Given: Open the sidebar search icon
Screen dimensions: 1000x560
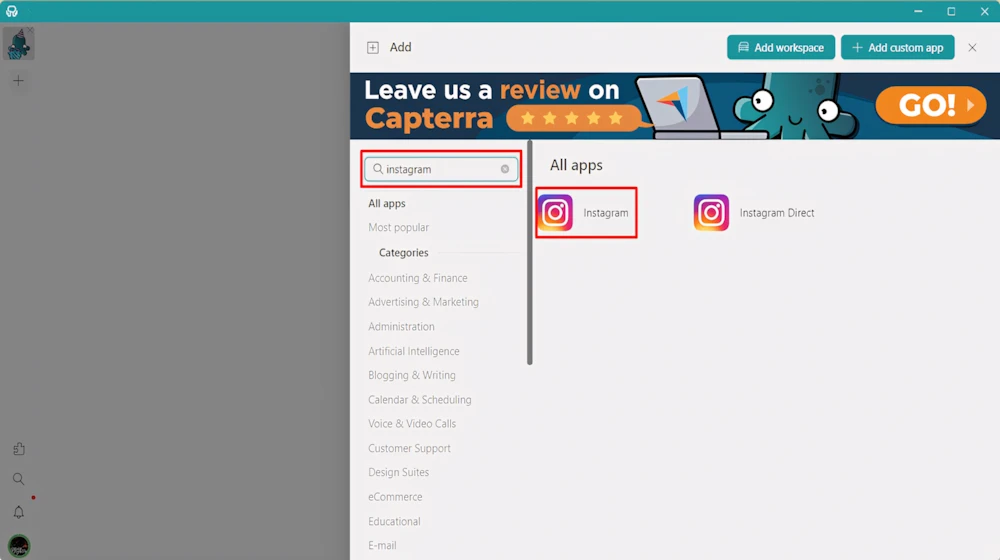Looking at the screenshot, I should tap(18, 479).
